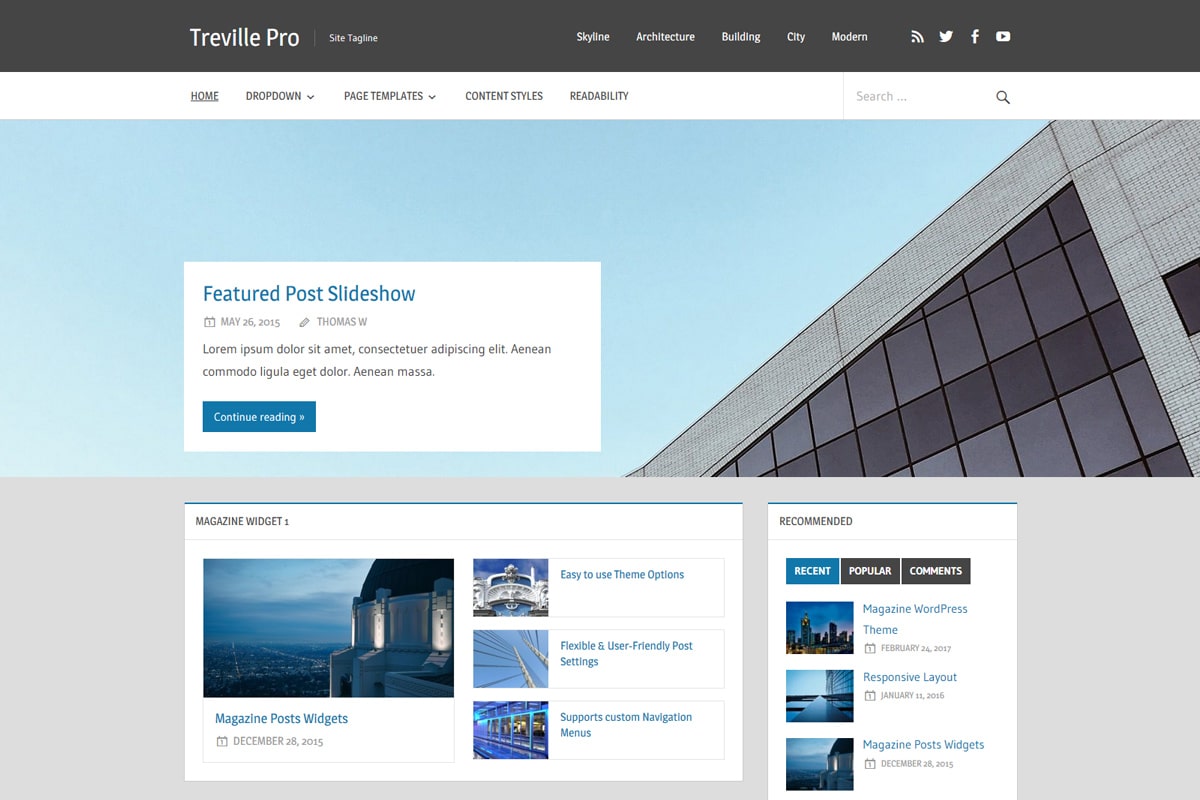This screenshot has width=1200, height=800.
Task: Open the RSS feed icon
Action: pyautogui.click(x=917, y=37)
